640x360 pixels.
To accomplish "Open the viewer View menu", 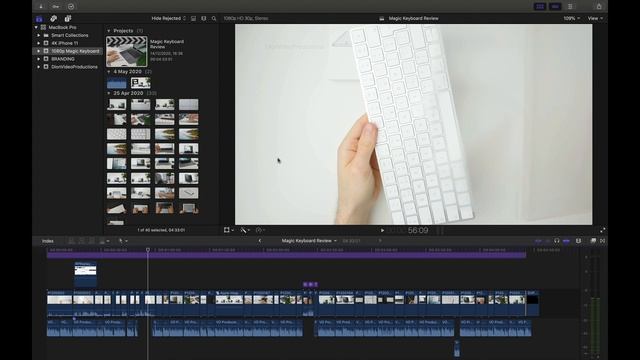I will (x=595, y=18).
